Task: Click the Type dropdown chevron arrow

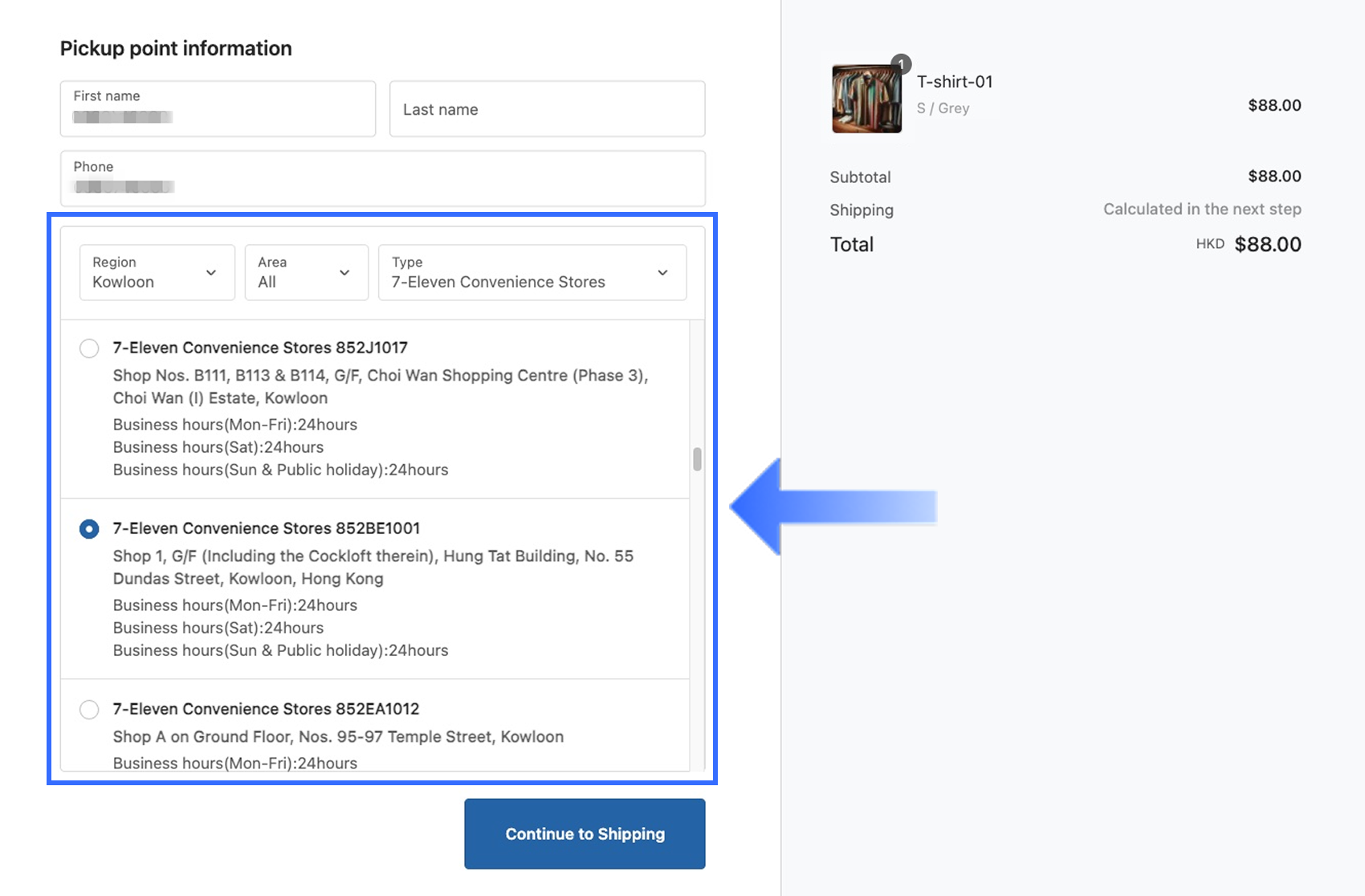Action: (662, 273)
